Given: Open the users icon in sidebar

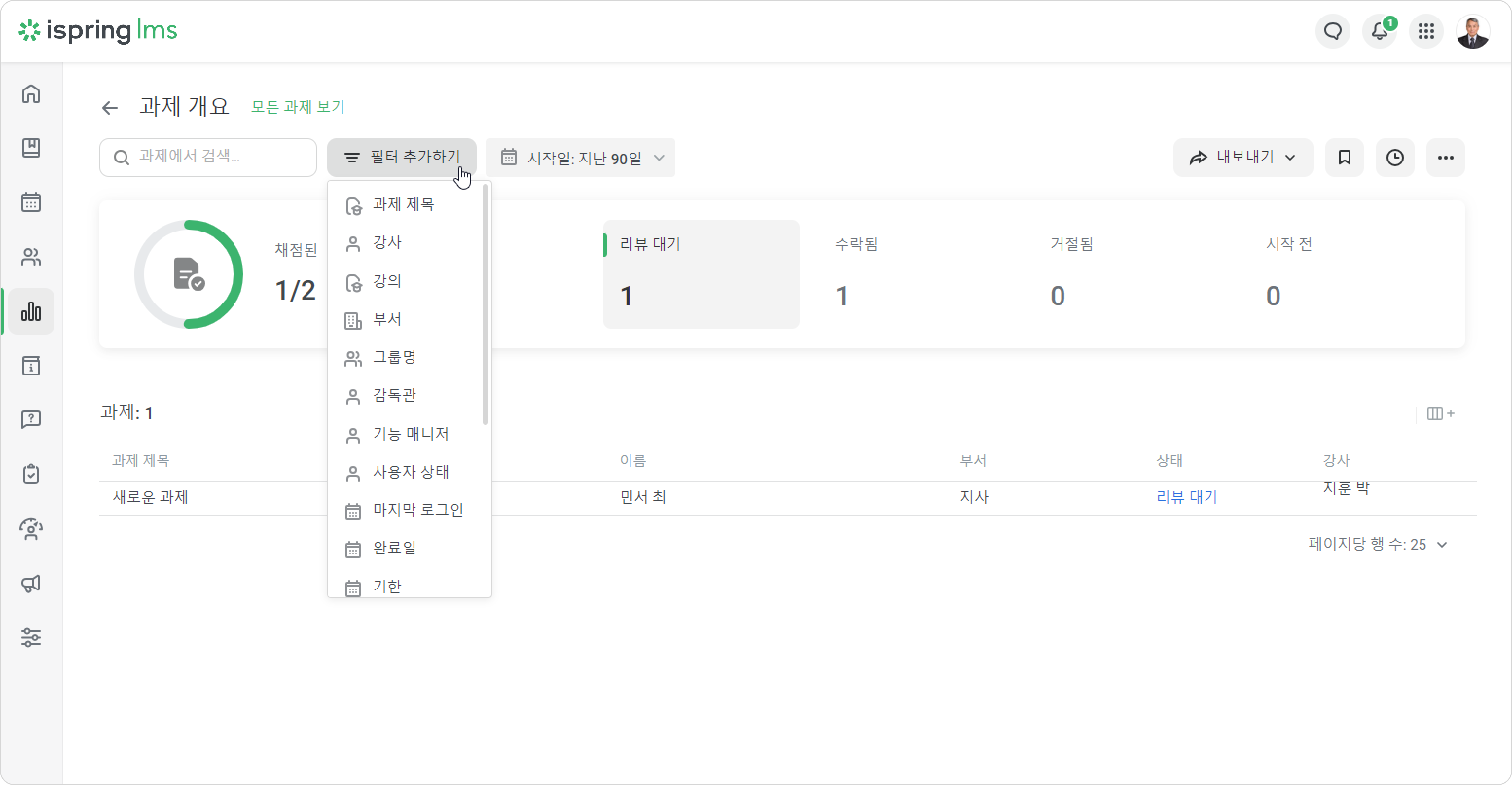Looking at the screenshot, I should click(31, 257).
